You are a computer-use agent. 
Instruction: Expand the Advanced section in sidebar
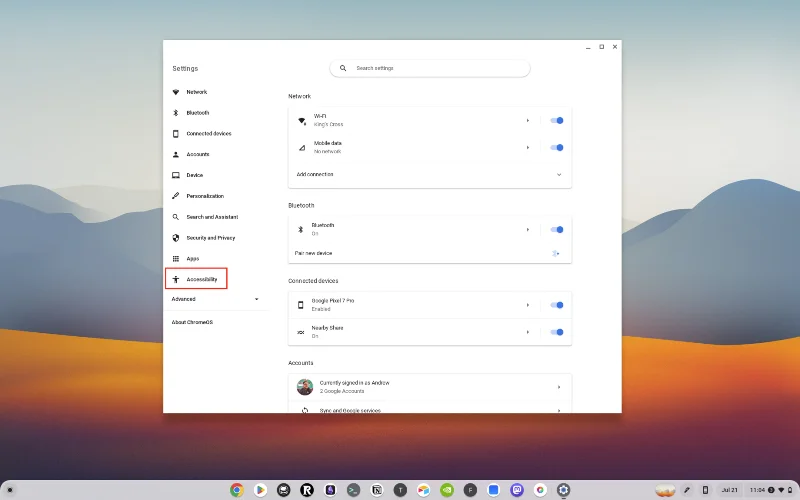click(x=215, y=299)
